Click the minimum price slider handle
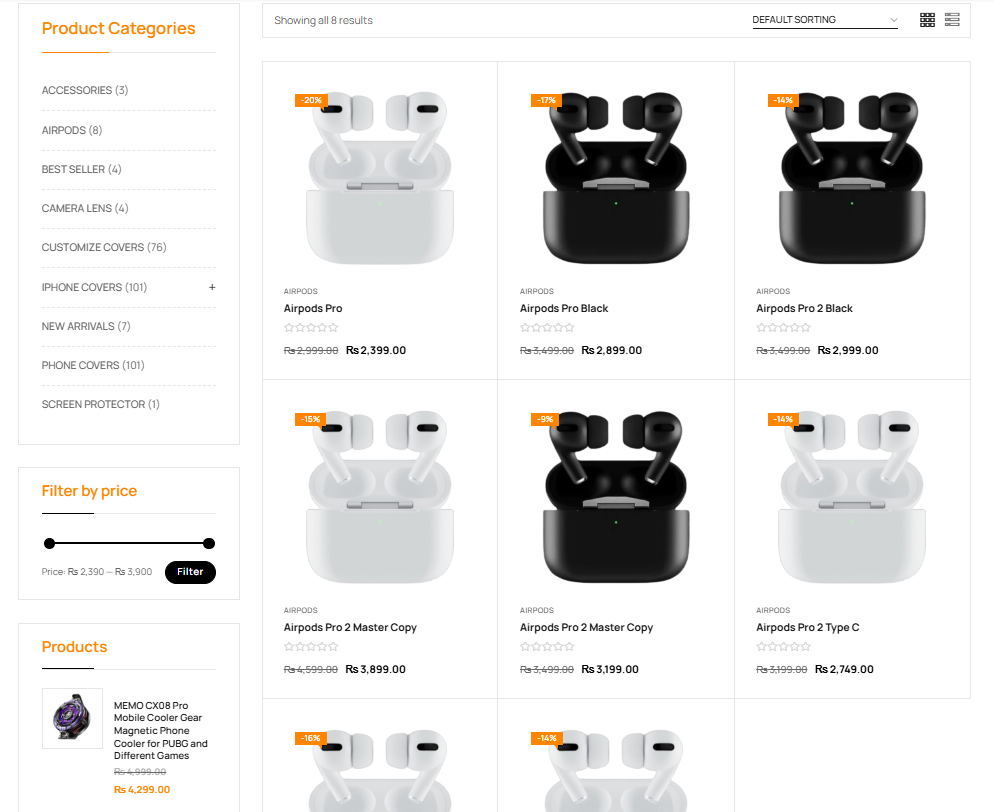994x812 pixels. [x=49, y=543]
